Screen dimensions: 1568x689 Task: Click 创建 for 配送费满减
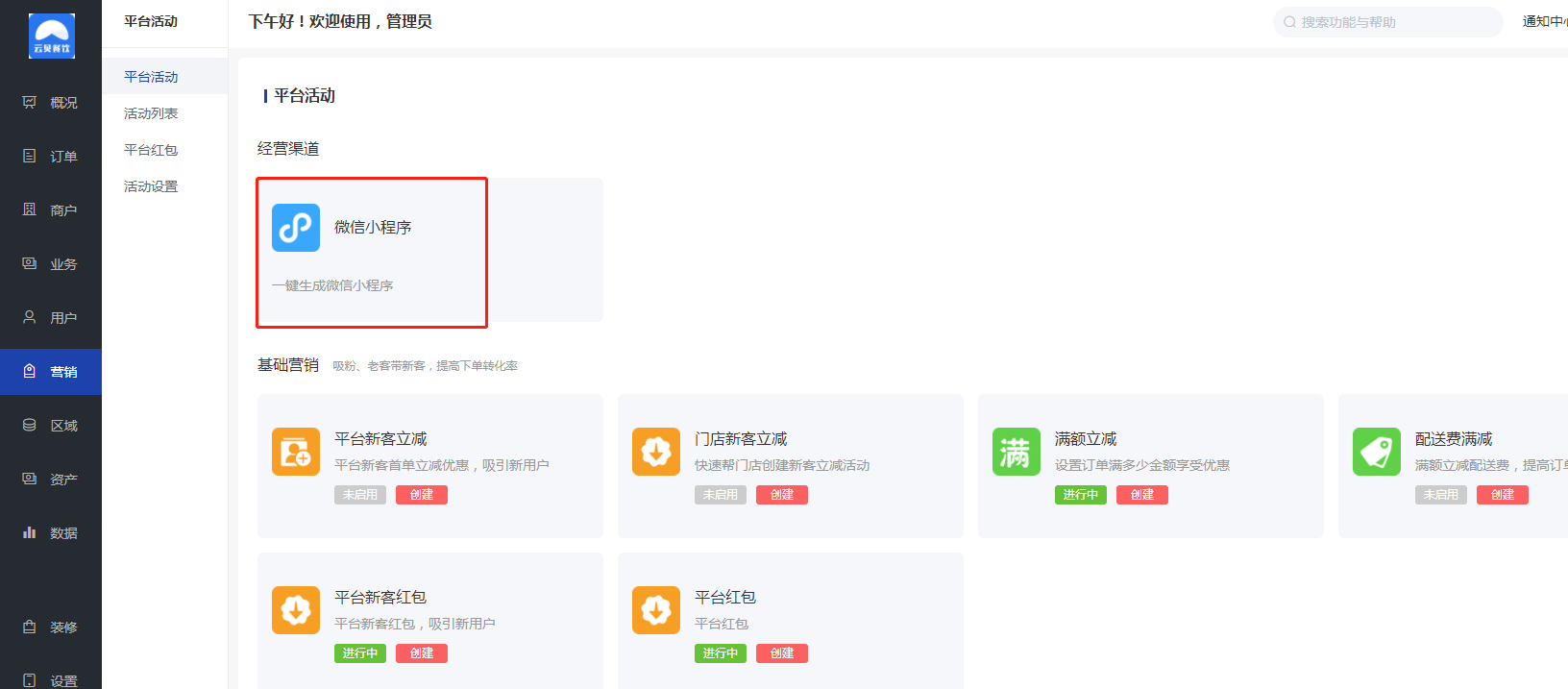tap(1503, 495)
